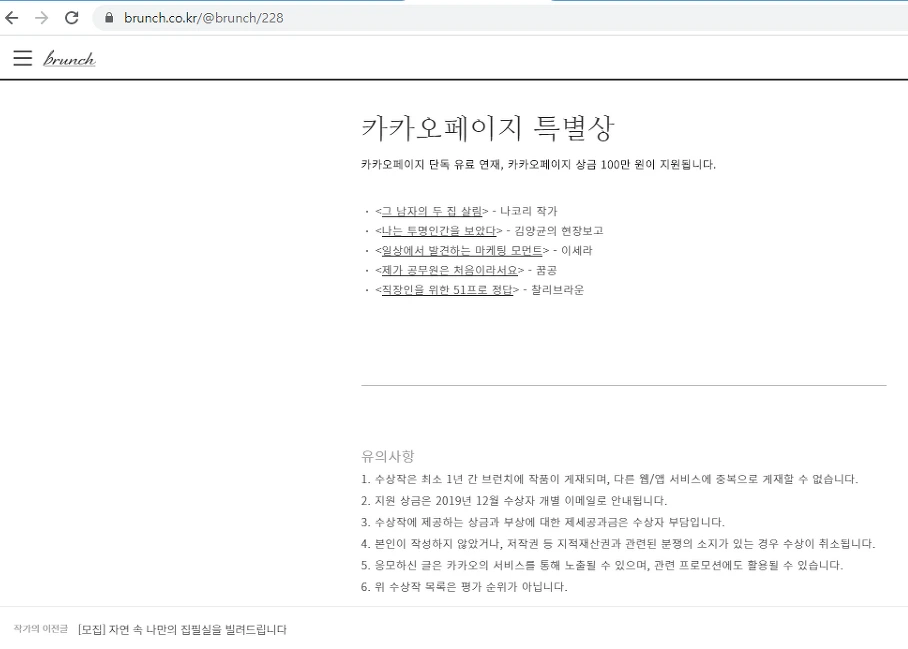Click the author name 꿈공

coord(546,270)
